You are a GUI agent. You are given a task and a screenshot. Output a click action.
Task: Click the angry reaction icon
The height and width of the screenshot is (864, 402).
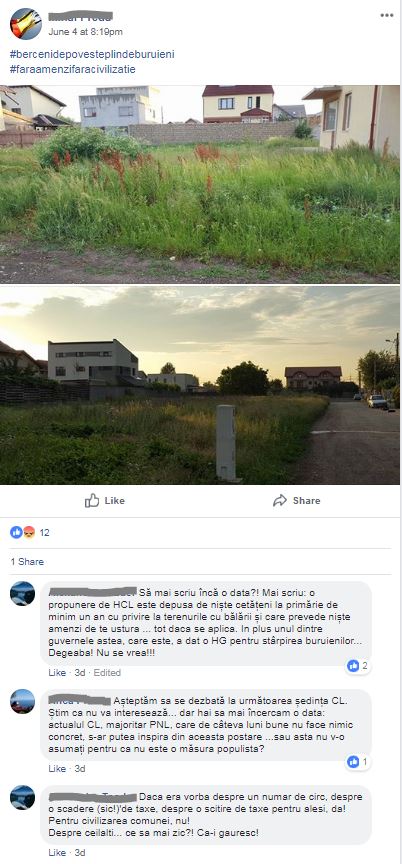click(x=28, y=532)
